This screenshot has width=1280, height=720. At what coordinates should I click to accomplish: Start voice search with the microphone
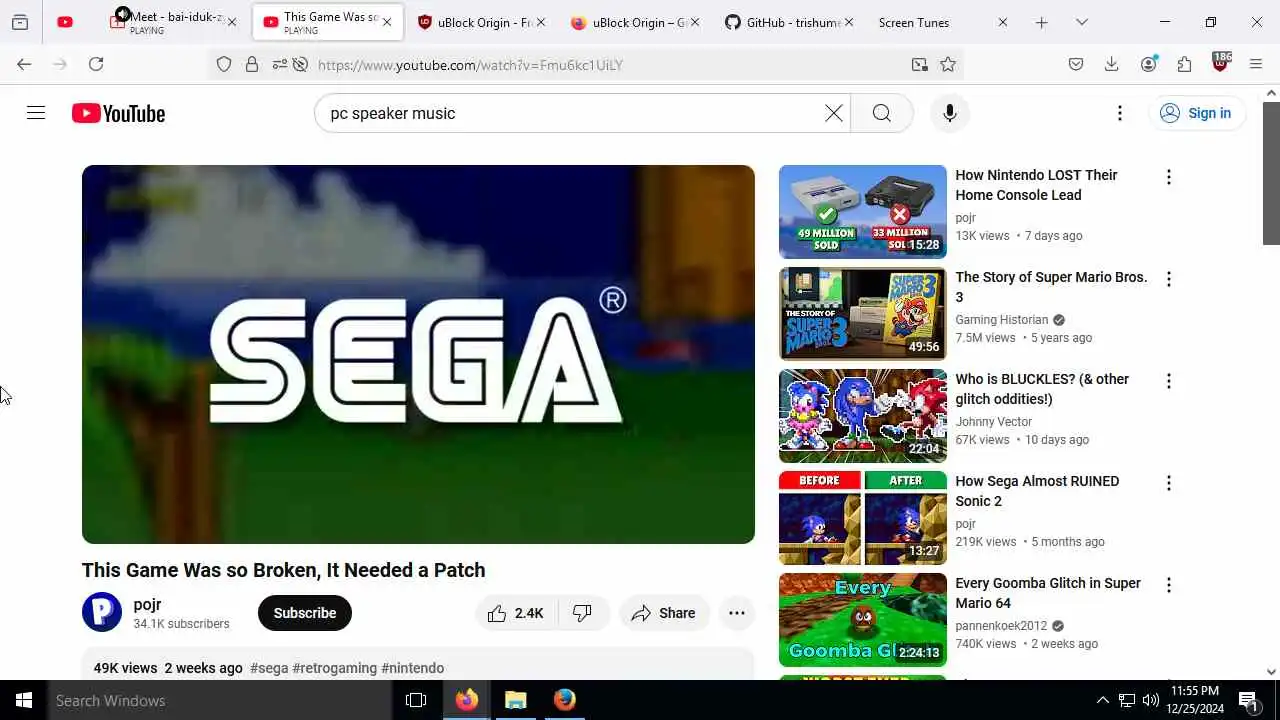click(x=949, y=113)
